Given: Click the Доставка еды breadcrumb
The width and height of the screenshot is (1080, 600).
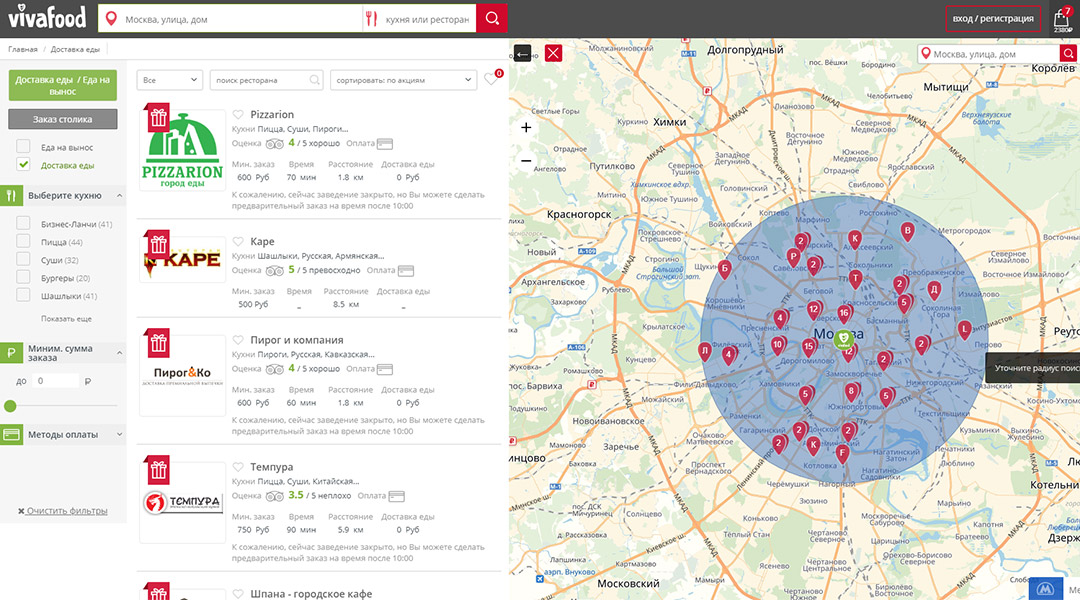Looking at the screenshot, I should tap(75, 50).
